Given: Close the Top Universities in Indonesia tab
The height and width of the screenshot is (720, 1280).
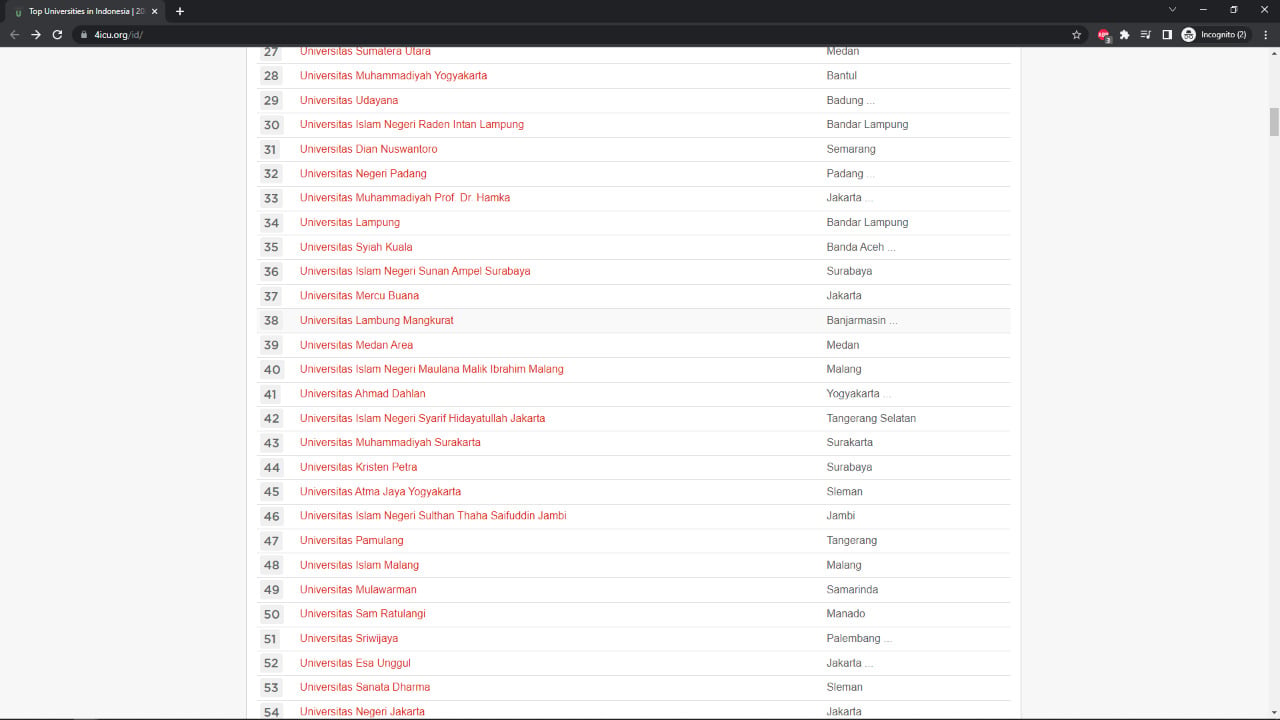Looking at the screenshot, I should tap(155, 11).
